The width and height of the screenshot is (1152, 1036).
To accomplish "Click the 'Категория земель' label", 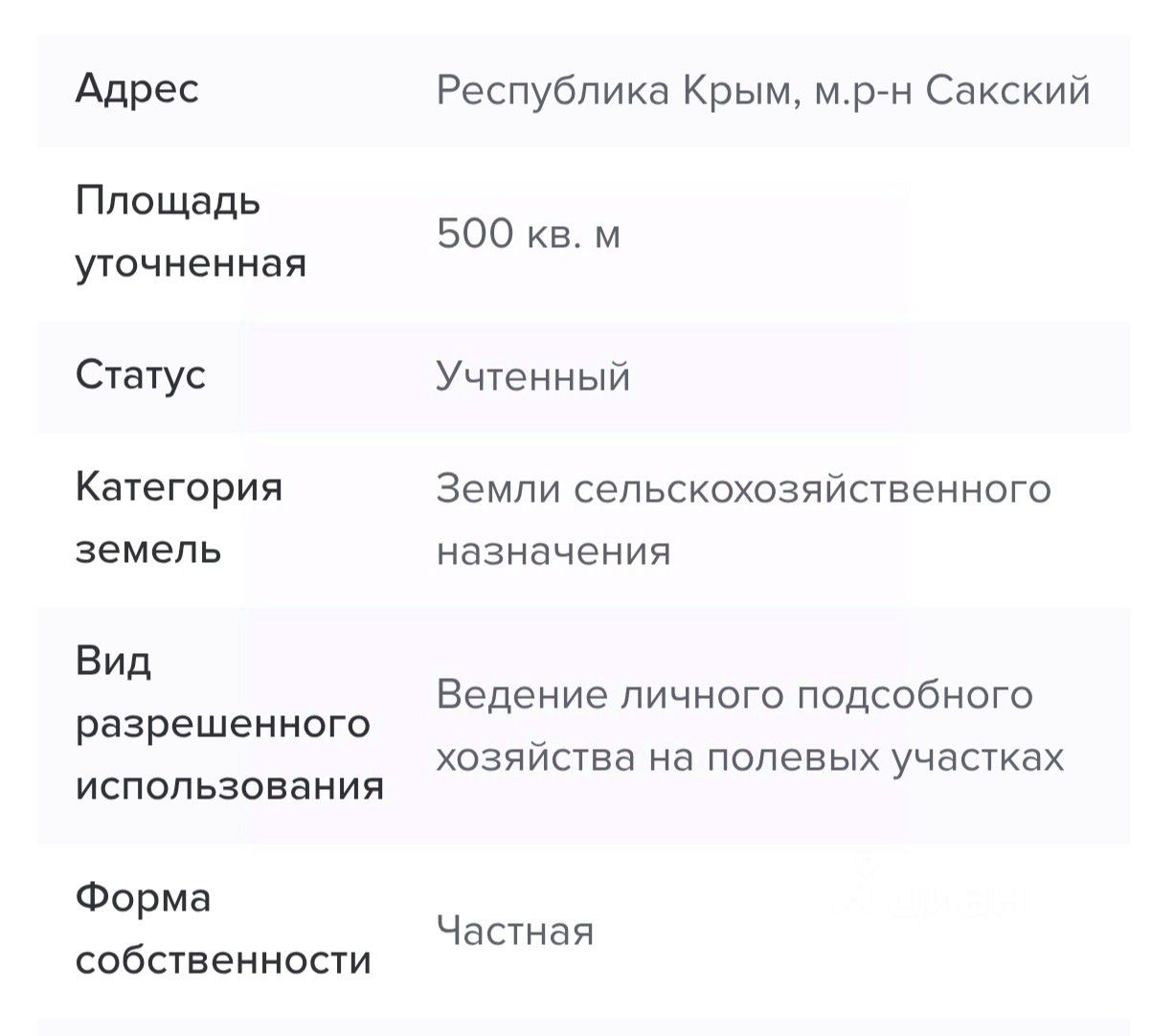I will [x=178, y=517].
